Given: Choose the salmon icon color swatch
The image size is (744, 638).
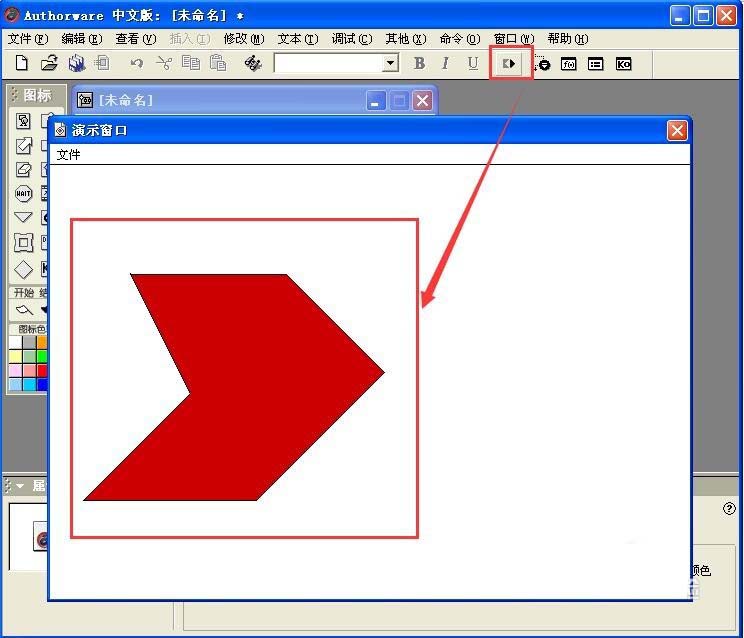Looking at the screenshot, I should click(29, 370).
